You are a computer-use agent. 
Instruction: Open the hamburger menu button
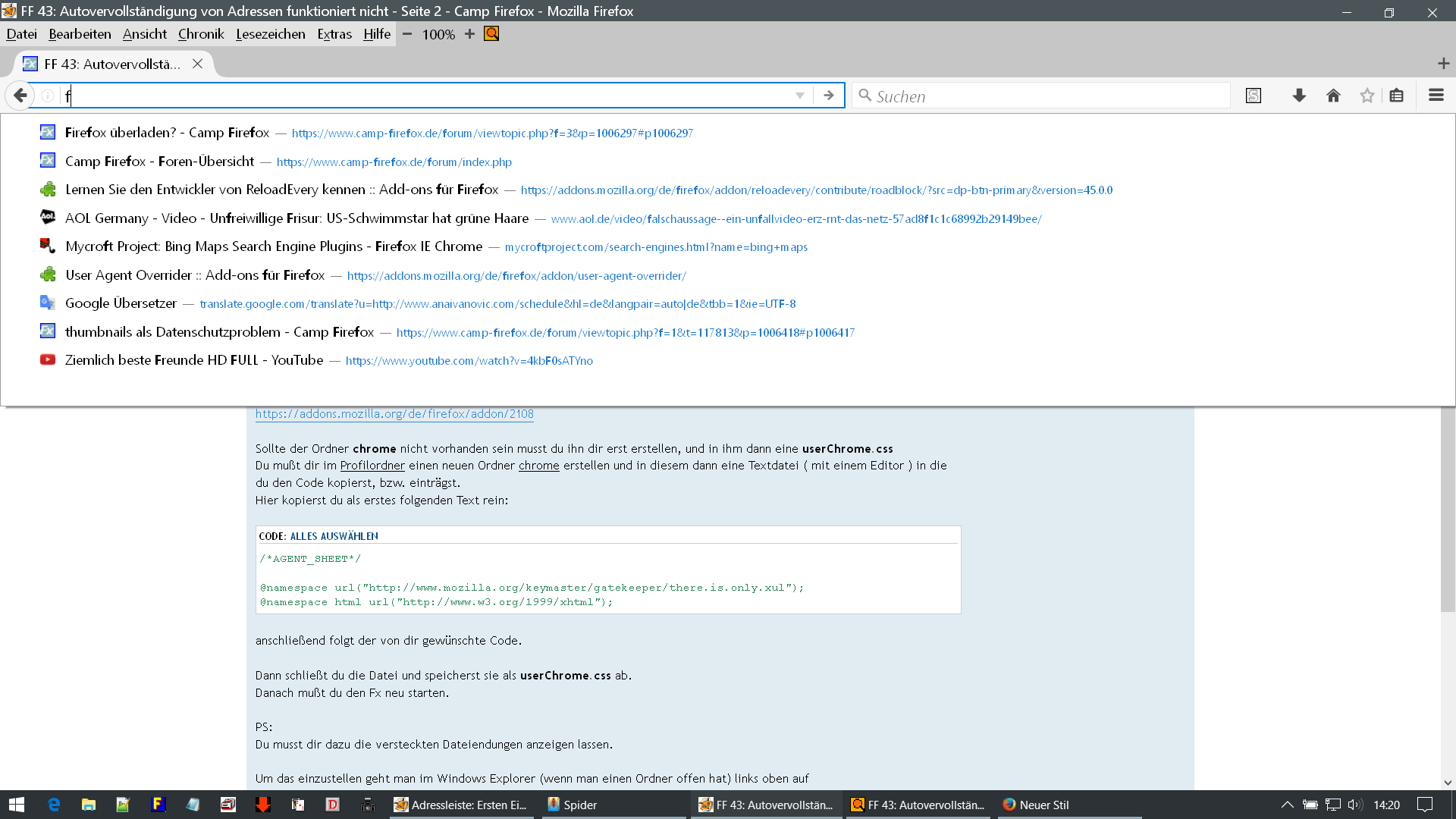point(1436,96)
